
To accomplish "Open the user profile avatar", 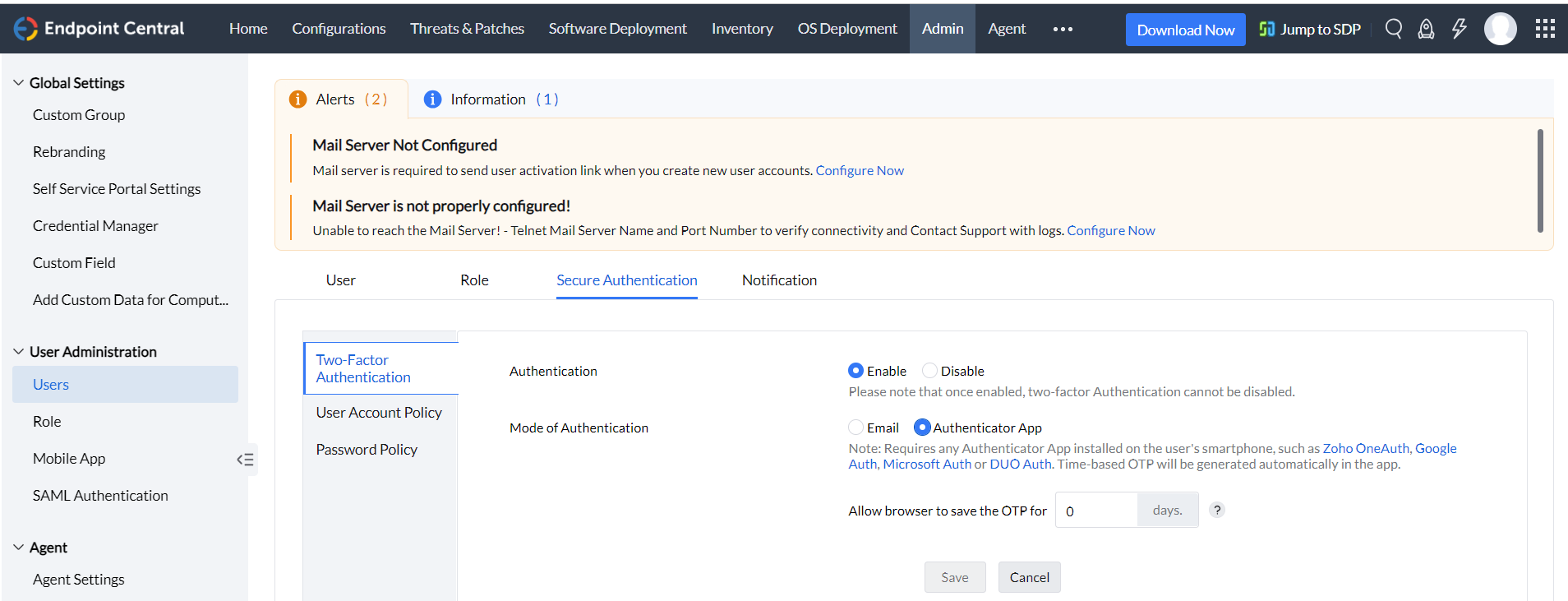I will 1500,30.
